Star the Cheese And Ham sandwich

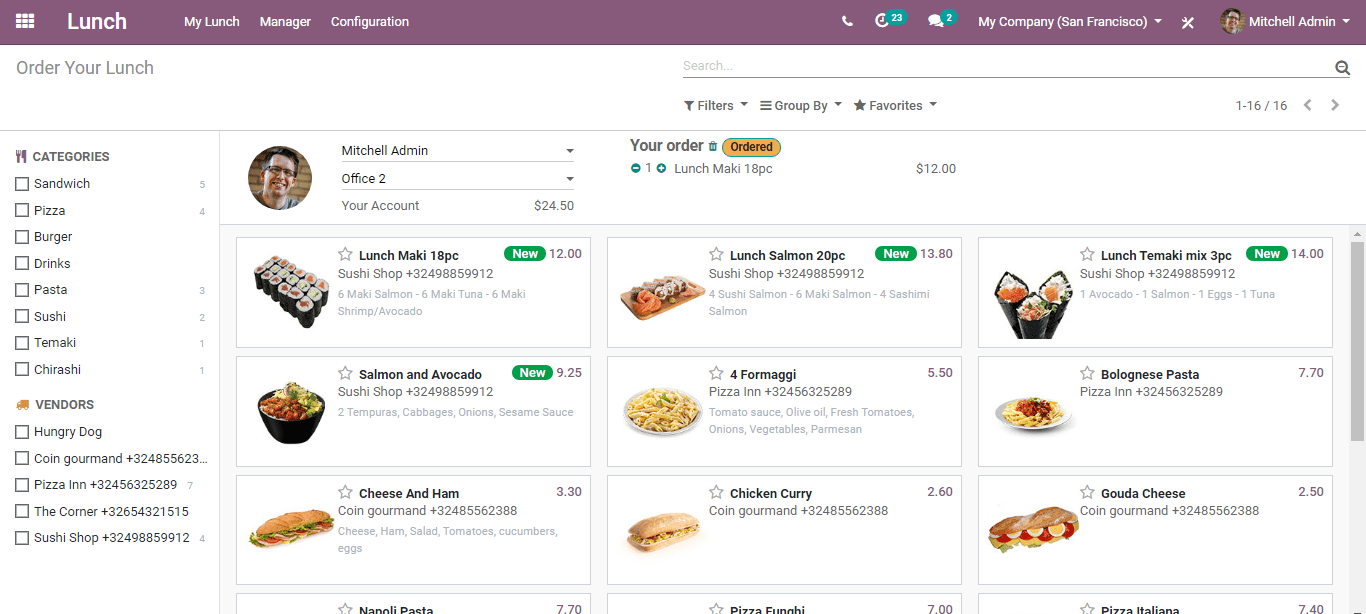pyautogui.click(x=345, y=492)
